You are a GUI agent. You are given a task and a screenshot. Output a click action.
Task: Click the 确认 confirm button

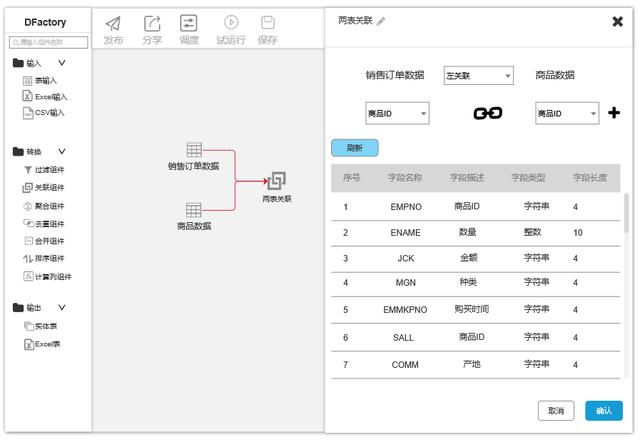[604, 411]
